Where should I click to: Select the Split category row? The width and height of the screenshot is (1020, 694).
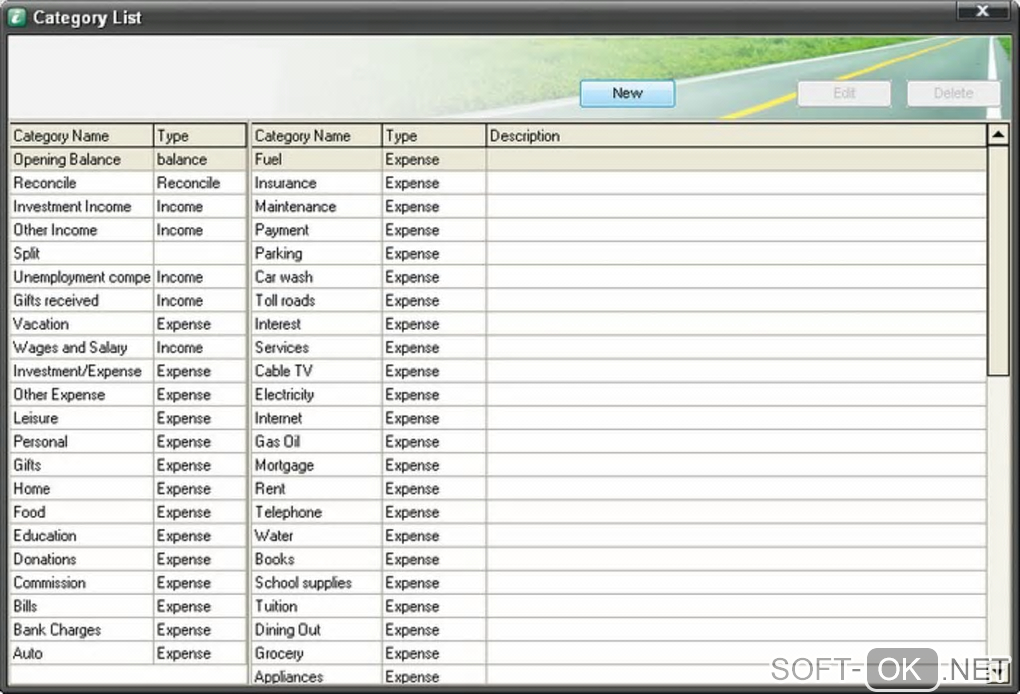(x=128, y=253)
